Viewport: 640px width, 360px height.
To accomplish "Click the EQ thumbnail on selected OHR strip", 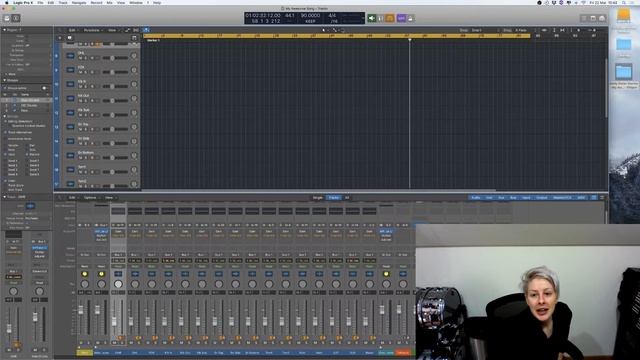I will tap(118, 211).
